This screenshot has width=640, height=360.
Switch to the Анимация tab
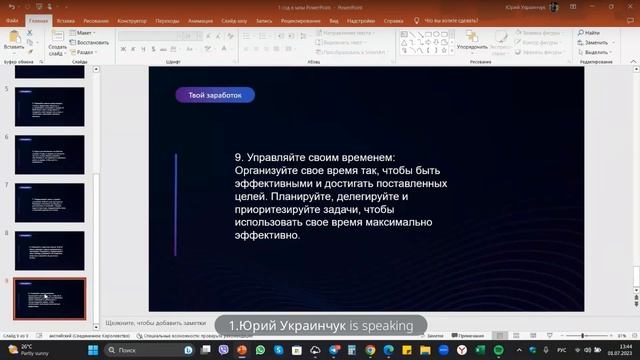pos(200,20)
